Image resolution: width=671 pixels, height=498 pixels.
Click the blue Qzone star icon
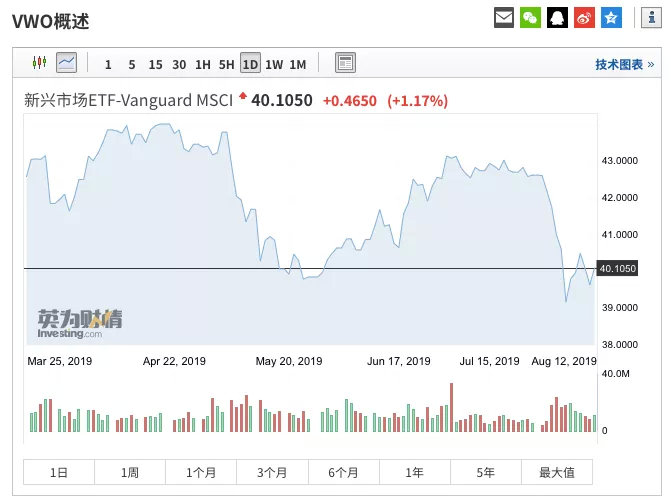[x=611, y=17]
